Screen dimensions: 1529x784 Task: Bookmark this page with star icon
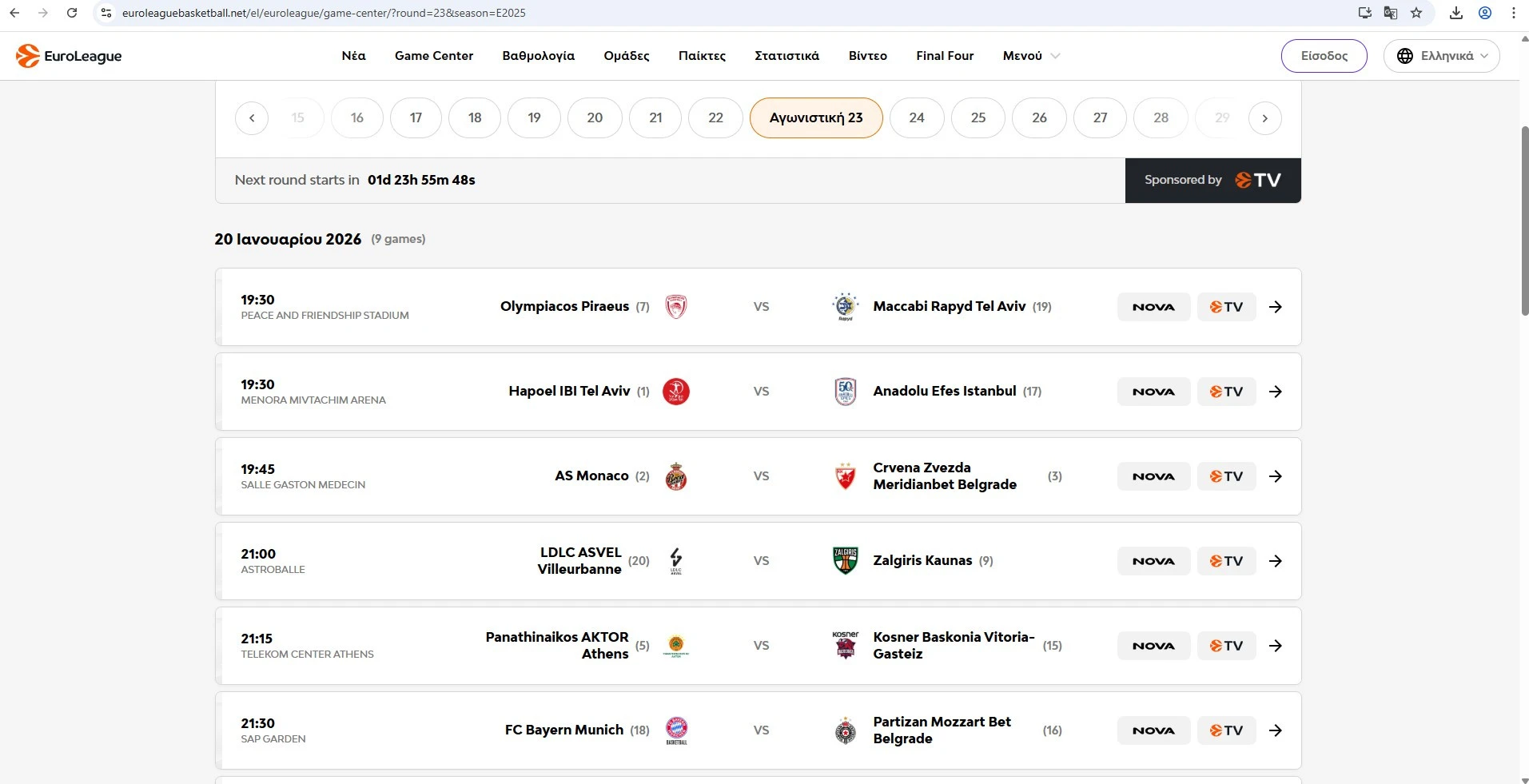(1416, 13)
